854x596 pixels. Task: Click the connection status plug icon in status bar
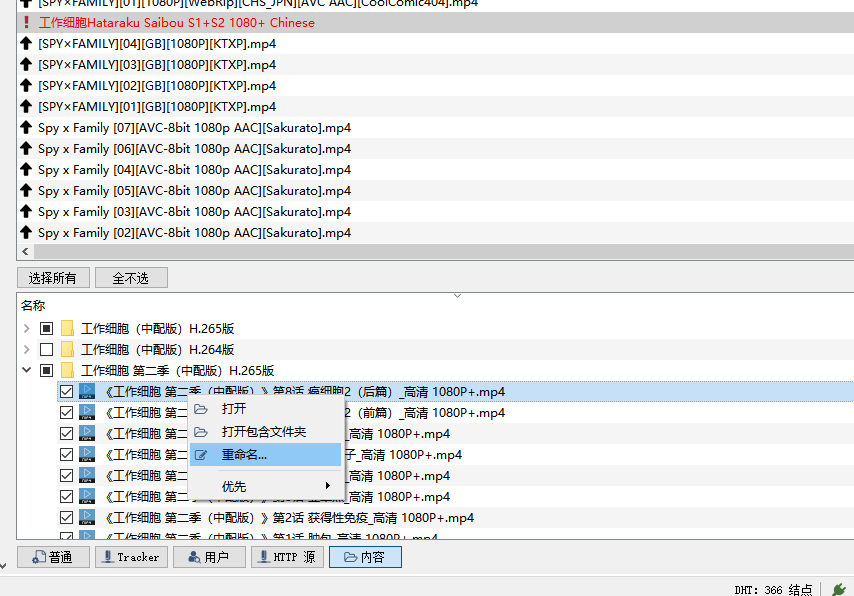coord(839,589)
